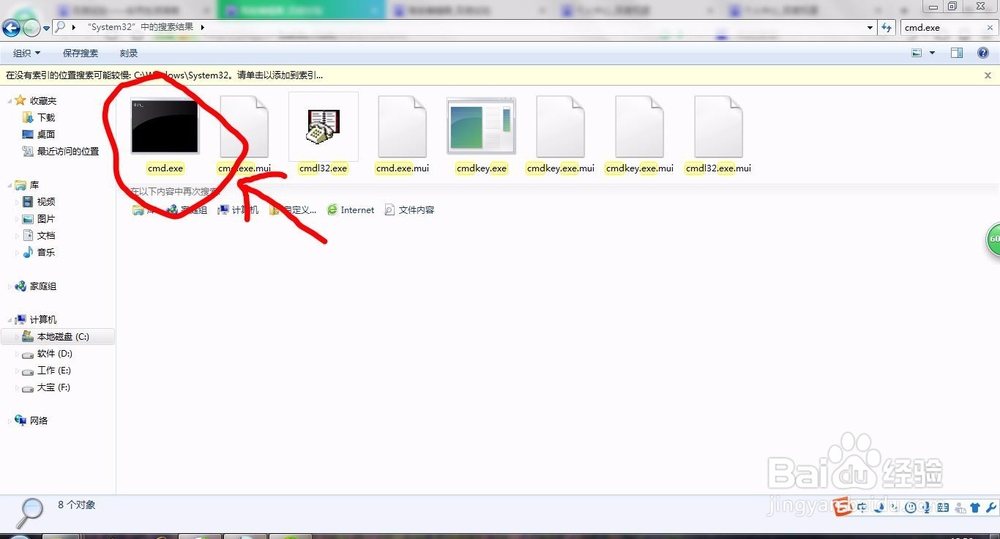Select the last cmdkey.exe.mui file before cmdl32.exe.mui
Screen dimensions: 1000x539
click(x=639, y=126)
